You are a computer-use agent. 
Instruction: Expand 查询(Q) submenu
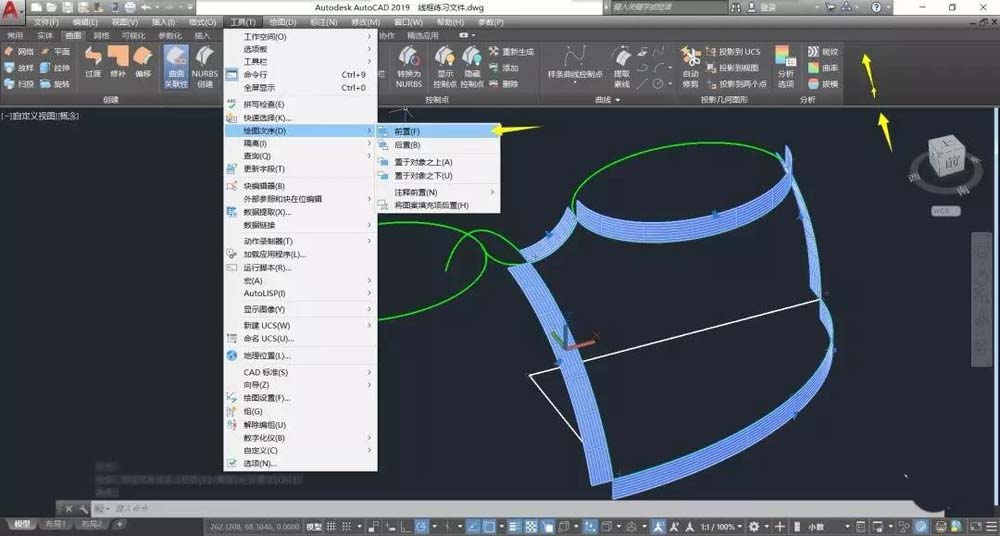[300, 156]
